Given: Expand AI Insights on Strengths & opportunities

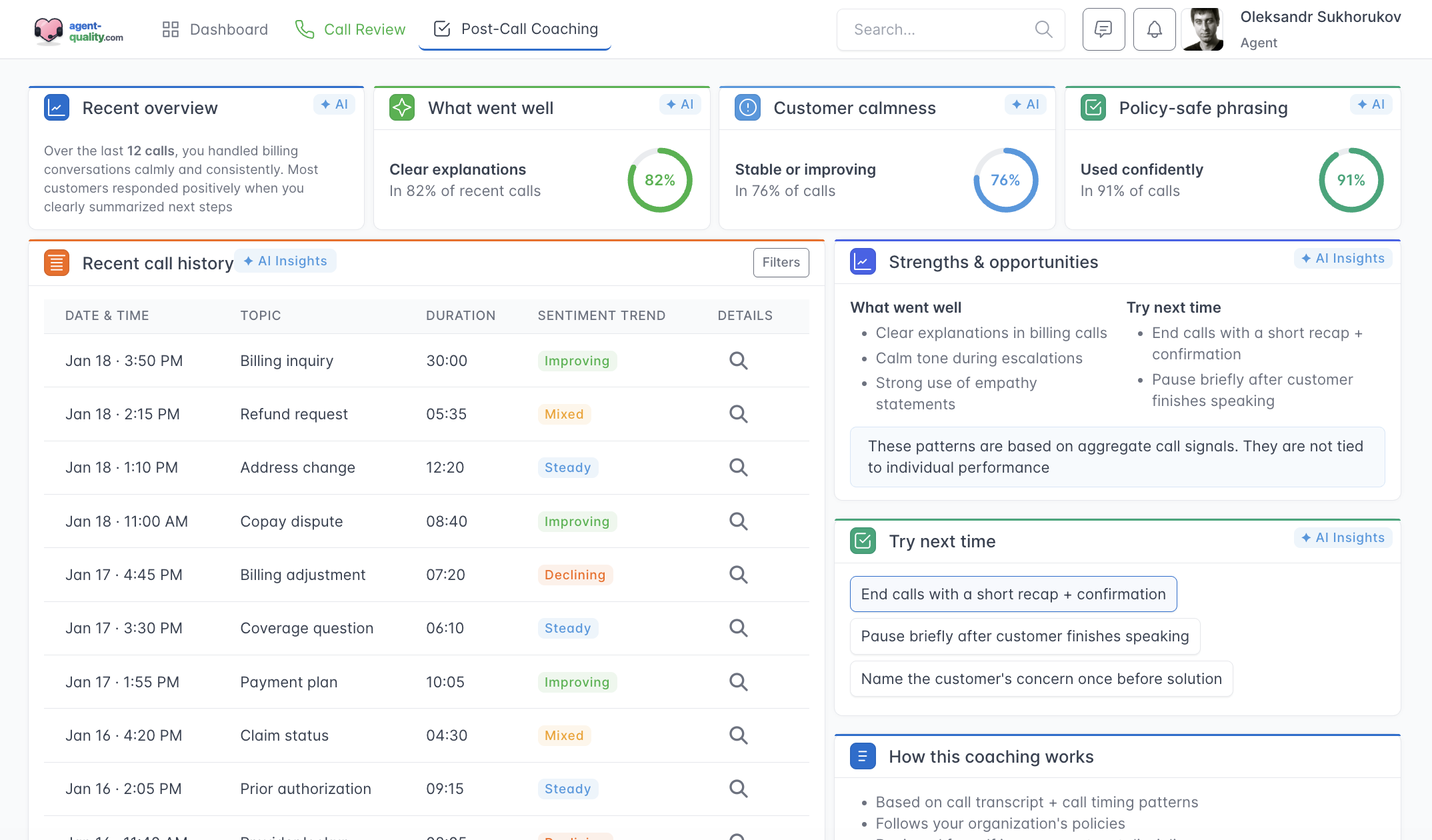Looking at the screenshot, I should point(1343,259).
